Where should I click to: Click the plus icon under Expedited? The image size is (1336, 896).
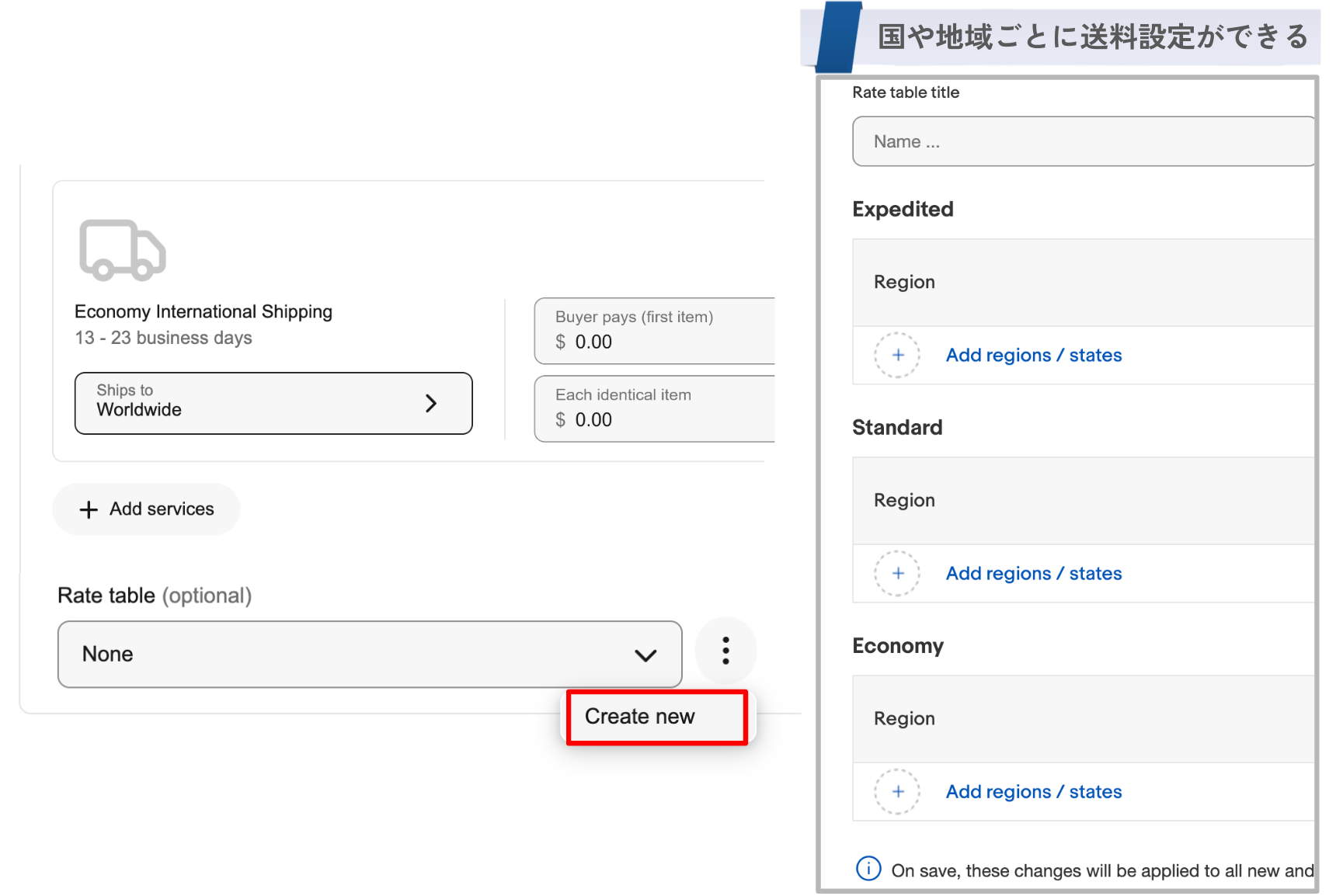tap(897, 355)
